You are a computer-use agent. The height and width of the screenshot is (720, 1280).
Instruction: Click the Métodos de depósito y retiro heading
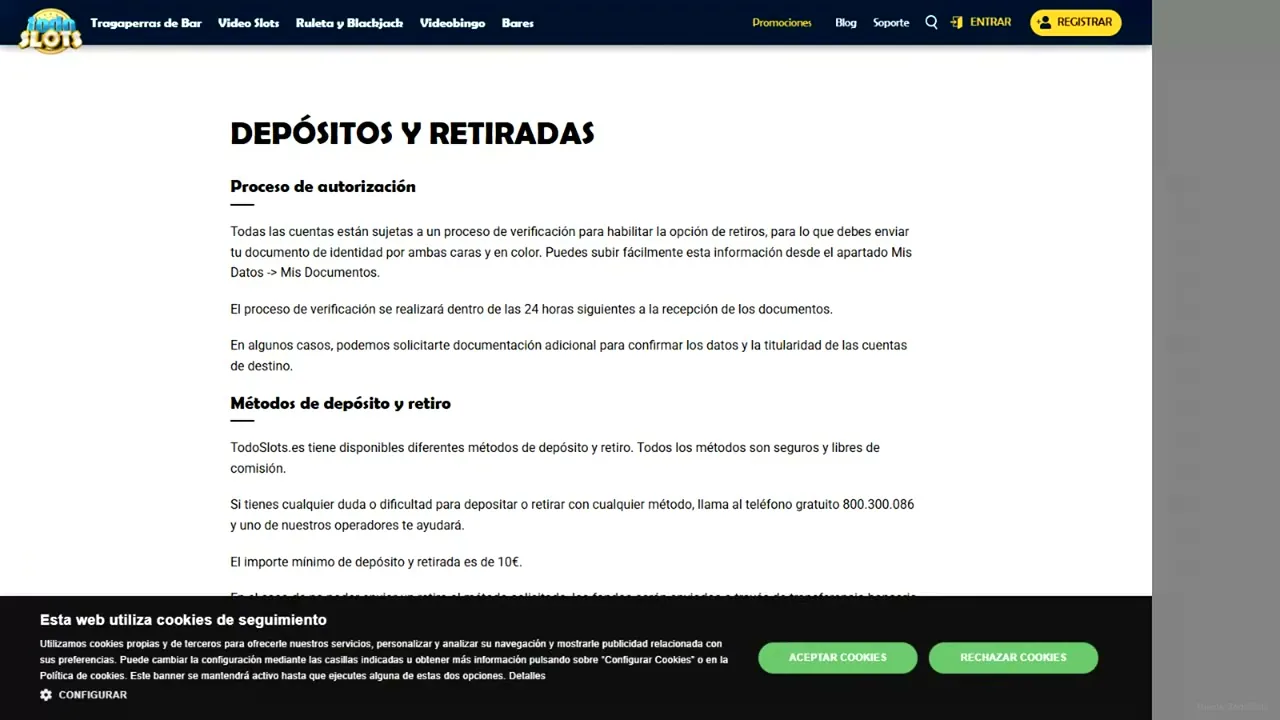click(341, 403)
